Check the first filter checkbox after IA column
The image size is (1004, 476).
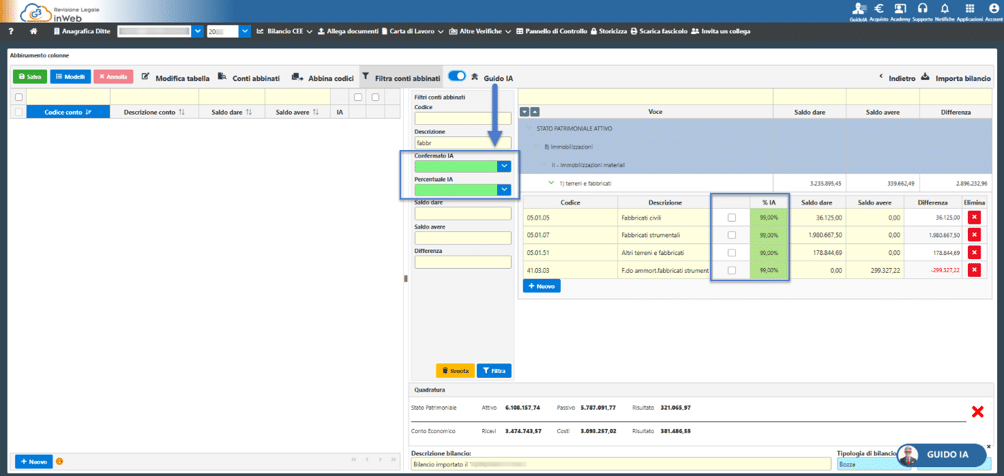click(x=358, y=97)
